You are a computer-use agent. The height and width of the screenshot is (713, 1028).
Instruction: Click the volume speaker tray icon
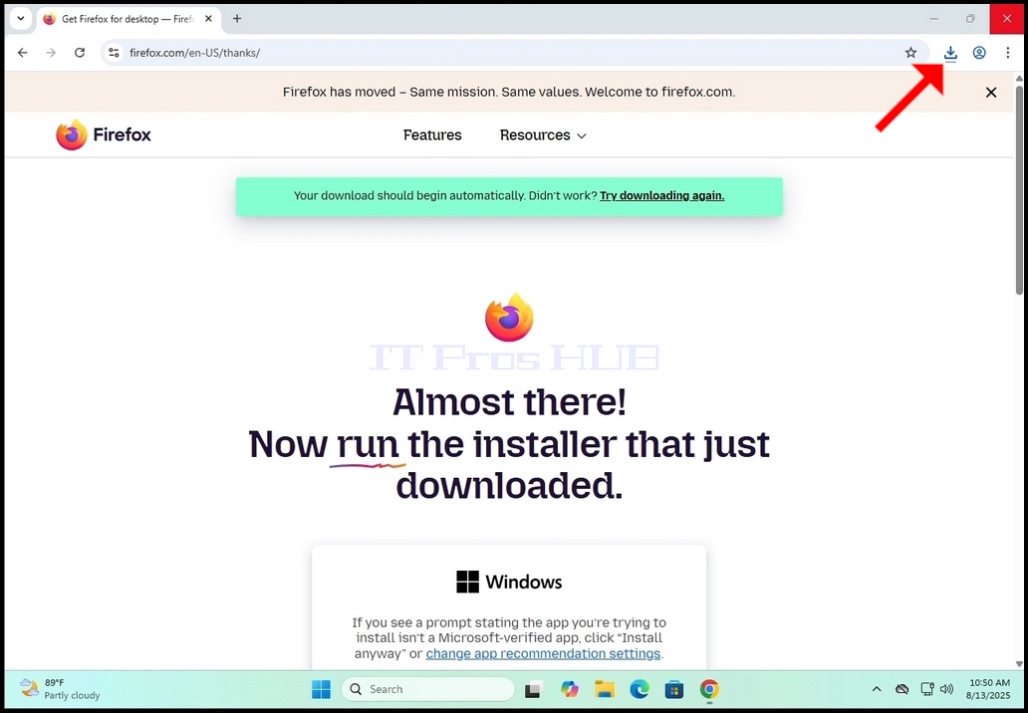coord(946,689)
